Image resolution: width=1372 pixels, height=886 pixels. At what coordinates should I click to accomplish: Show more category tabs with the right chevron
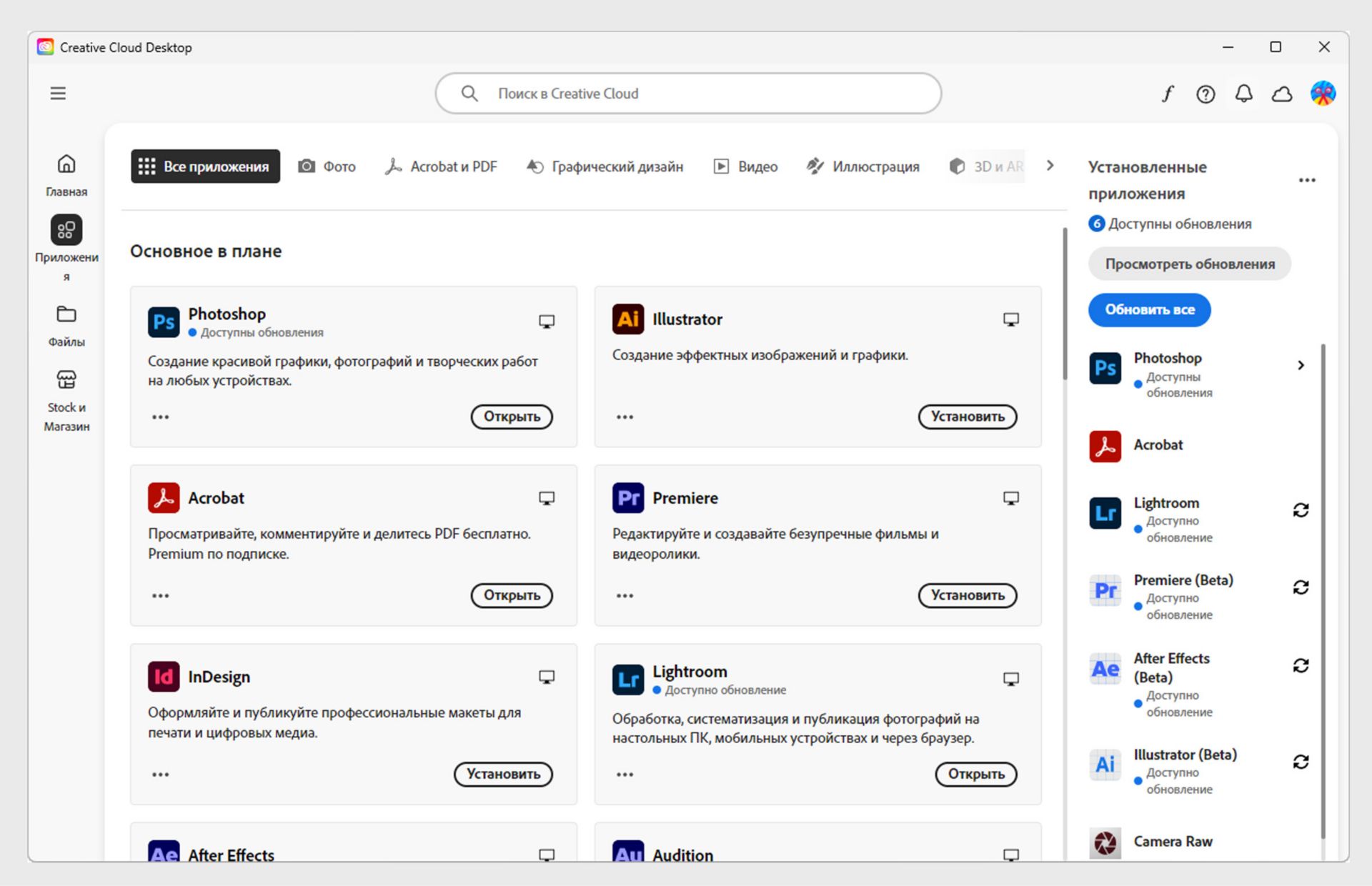click(x=1050, y=166)
